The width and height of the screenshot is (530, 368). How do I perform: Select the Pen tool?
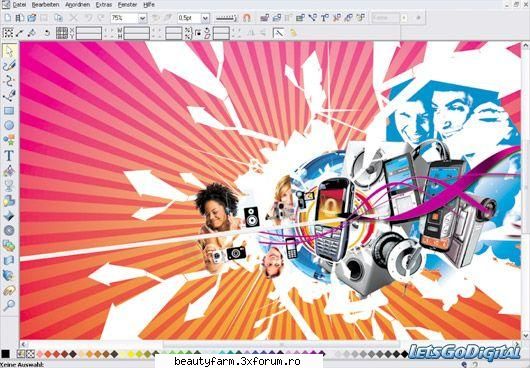[9, 96]
